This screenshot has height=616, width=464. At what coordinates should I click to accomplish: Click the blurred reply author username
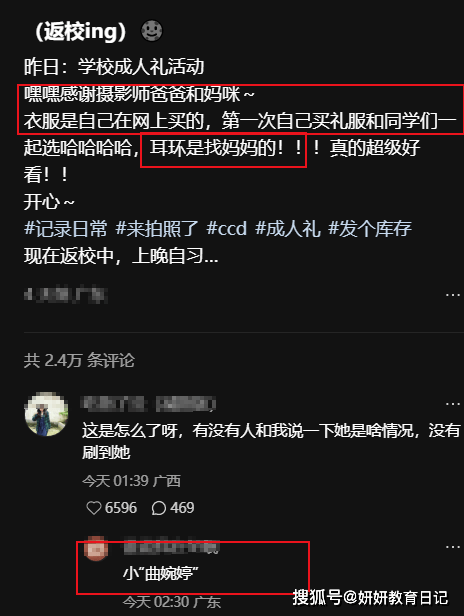(171, 546)
